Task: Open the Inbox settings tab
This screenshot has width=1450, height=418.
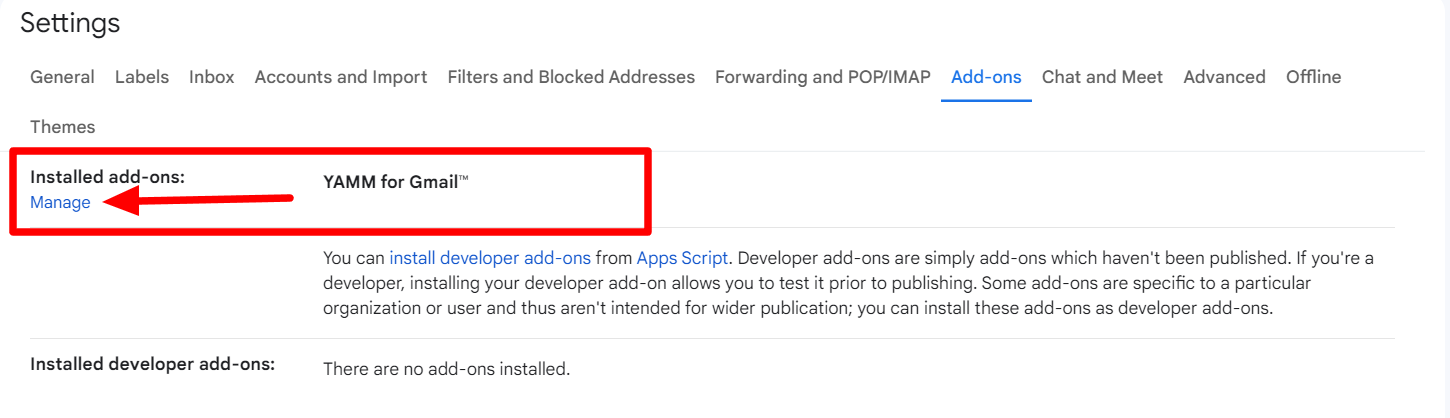Action: point(212,77)
